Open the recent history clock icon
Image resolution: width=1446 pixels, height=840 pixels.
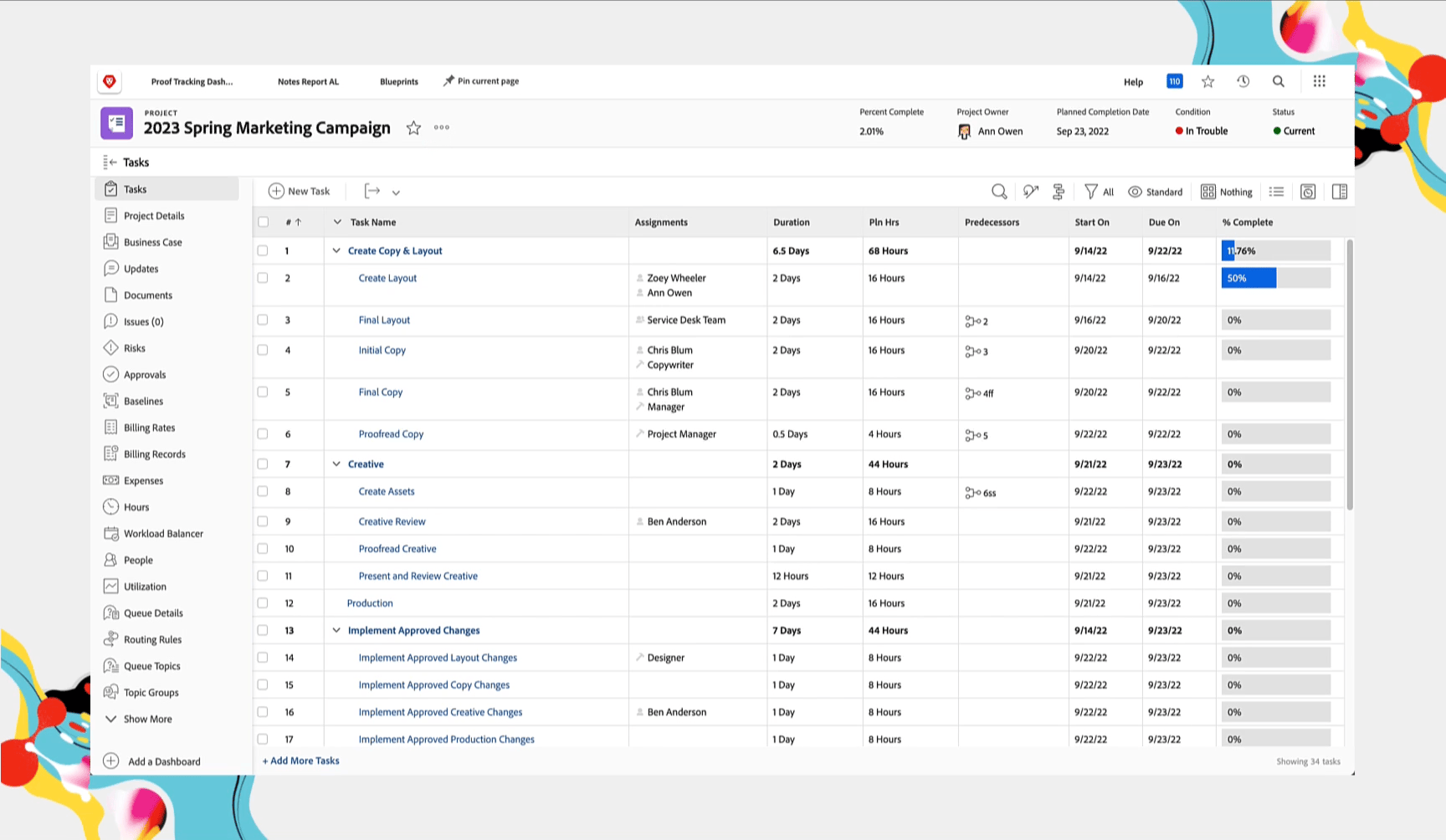click(1243, 81)
